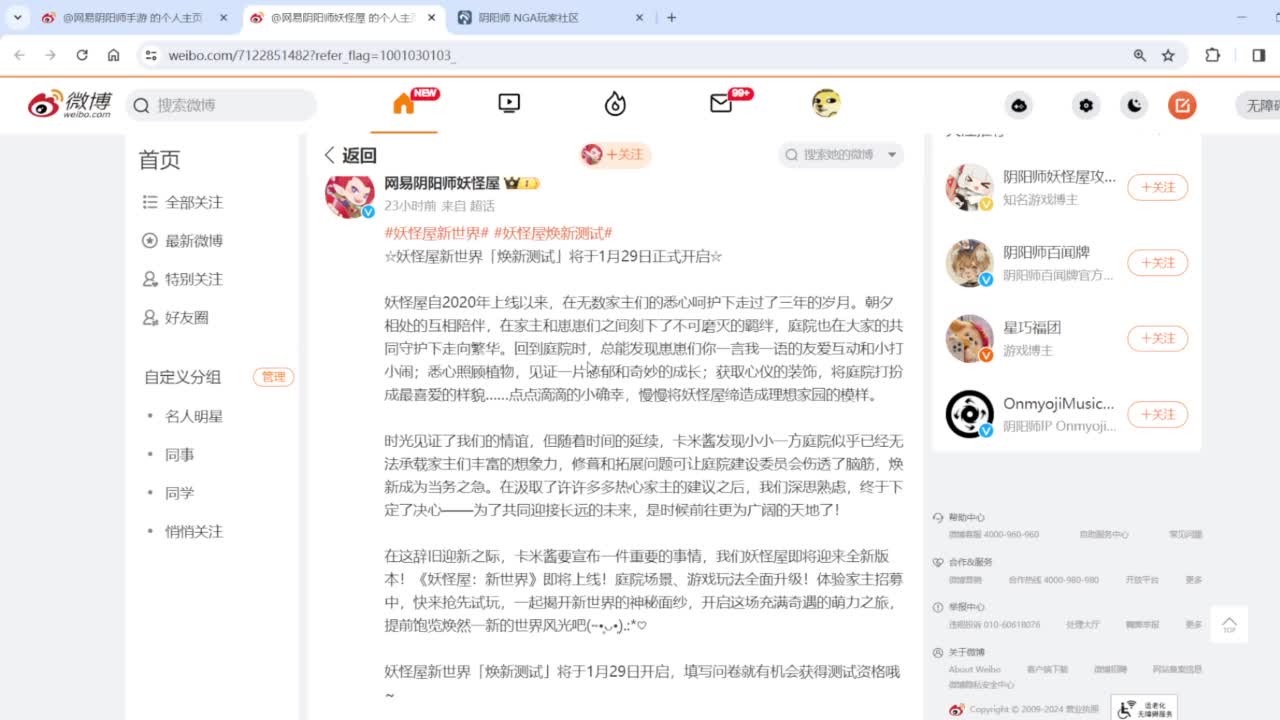Open the video channel icon
This screenshot has width=1280, height=720.
coord(509,104)
